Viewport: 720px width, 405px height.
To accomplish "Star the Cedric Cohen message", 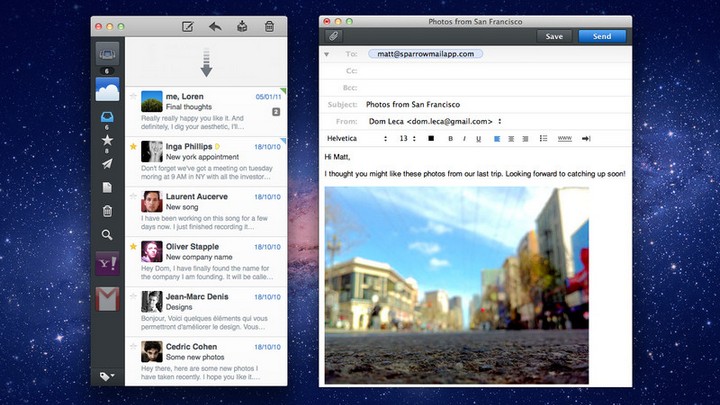I will point(133,347).
